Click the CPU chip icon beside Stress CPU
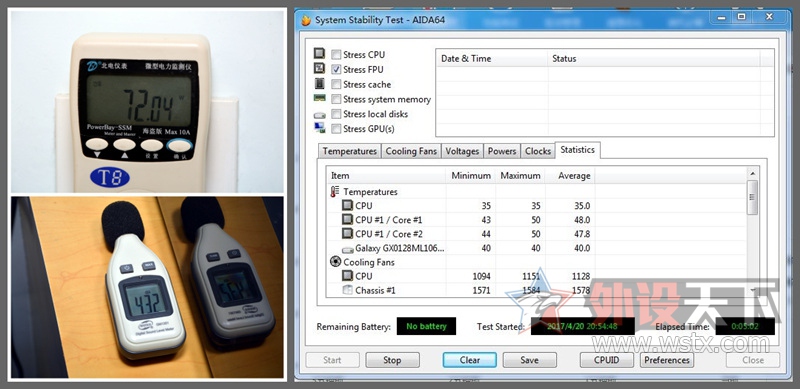Screen dimensions: 800x389 (319, 54)
